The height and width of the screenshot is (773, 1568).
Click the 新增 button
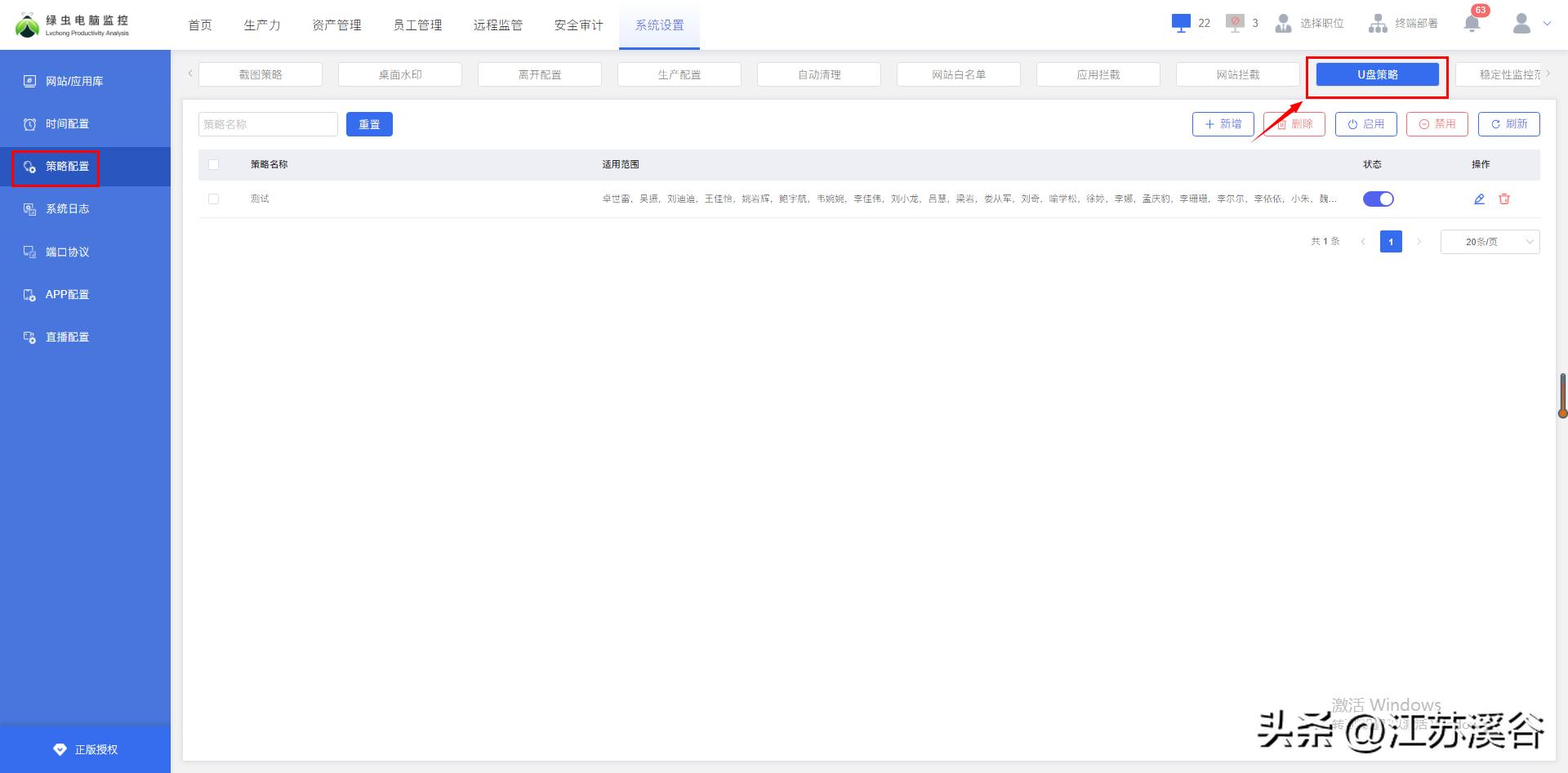(x=1223, y=124)
